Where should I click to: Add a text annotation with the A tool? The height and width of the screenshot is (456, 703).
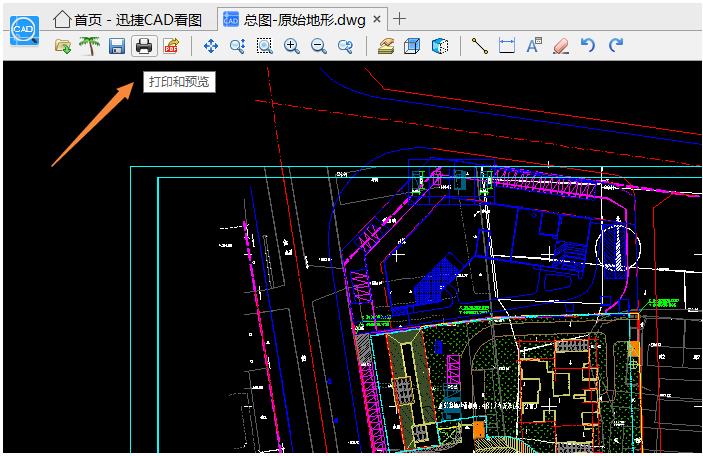click(x=534, y=46)
